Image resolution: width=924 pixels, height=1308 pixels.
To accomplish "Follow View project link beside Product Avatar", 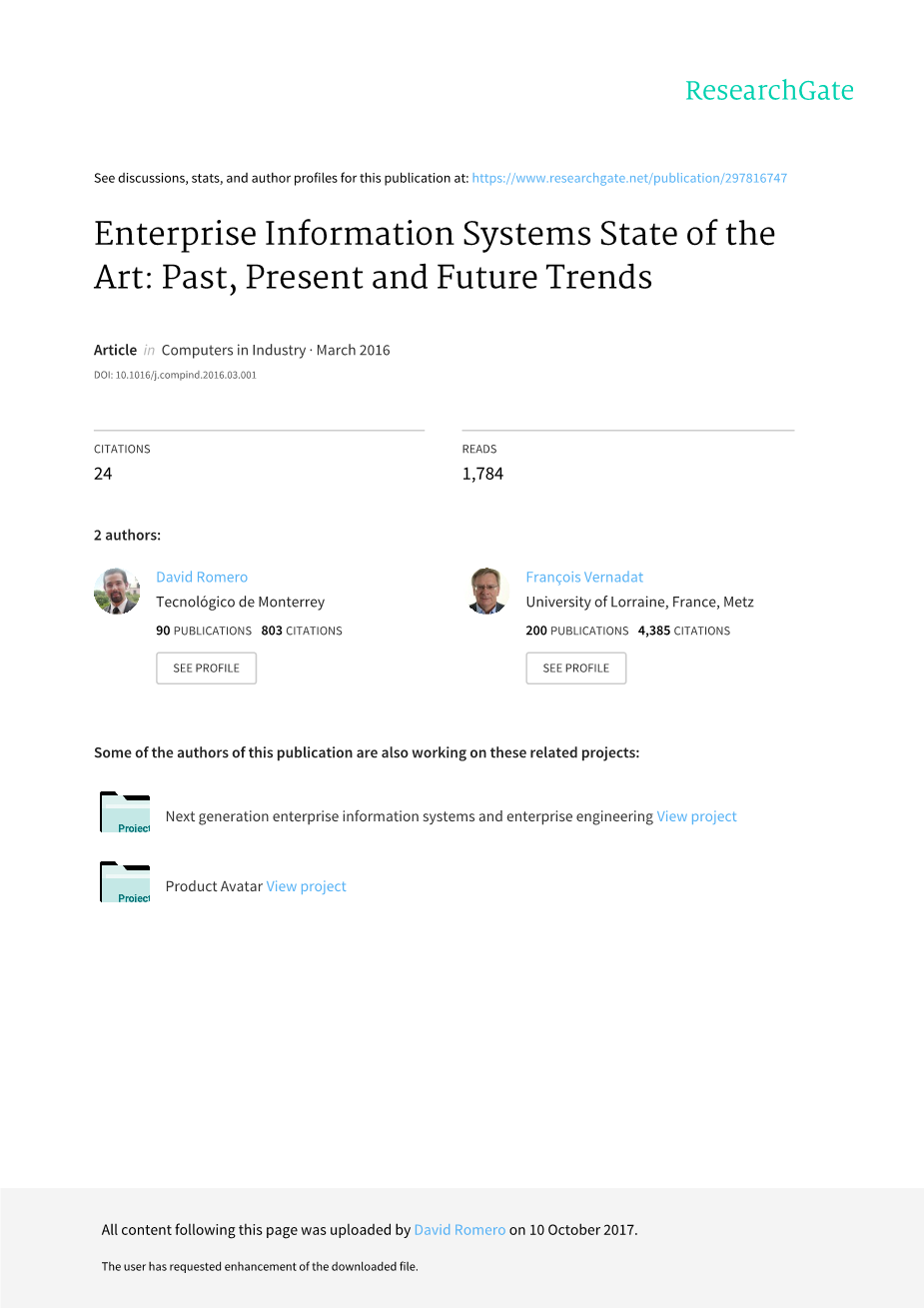I will [306, 886].
